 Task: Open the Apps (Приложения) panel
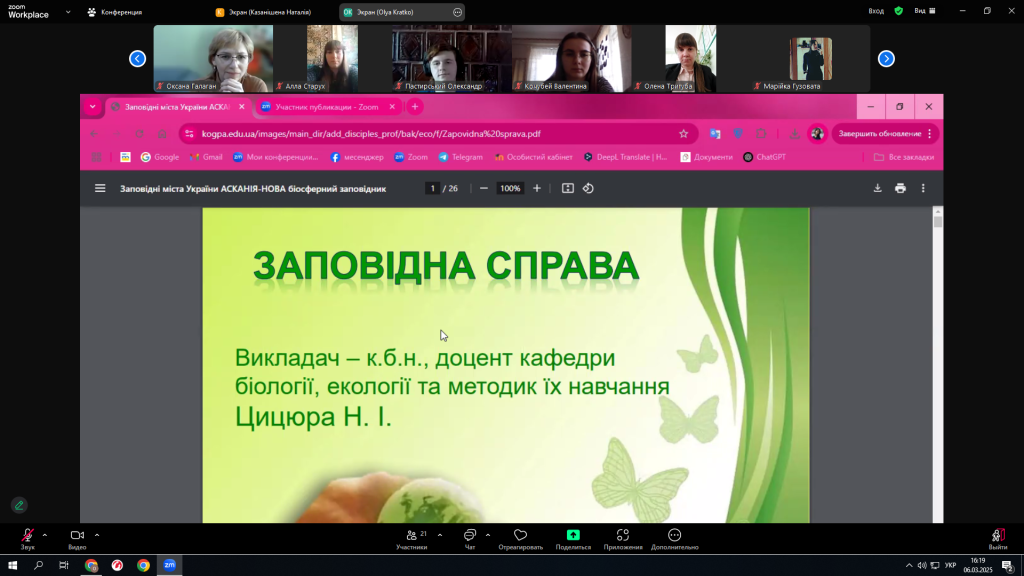tap(622, 537)
